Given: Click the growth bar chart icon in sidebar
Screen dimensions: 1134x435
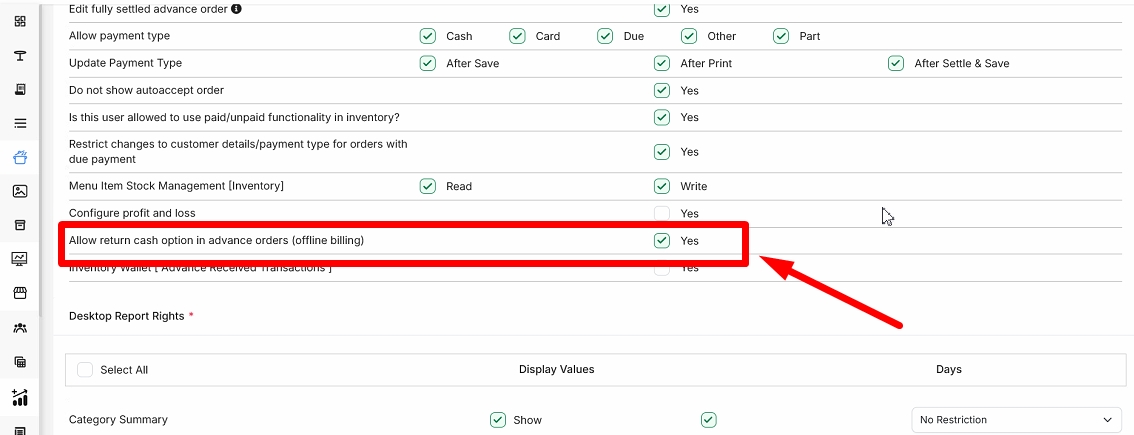Looking at the screenshot, I should (x=20, y=396).
